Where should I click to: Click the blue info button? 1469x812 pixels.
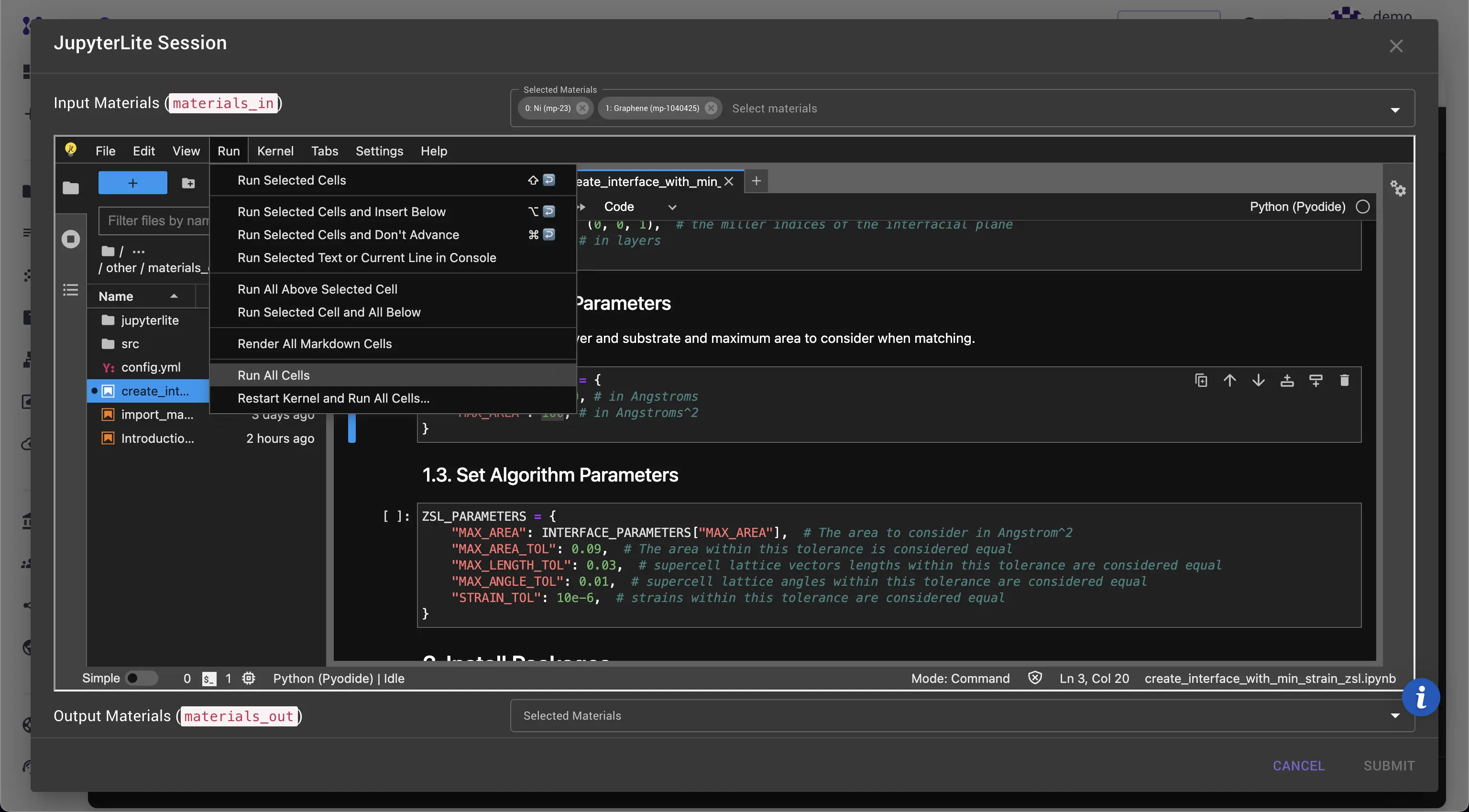[x=1421, y=697]
